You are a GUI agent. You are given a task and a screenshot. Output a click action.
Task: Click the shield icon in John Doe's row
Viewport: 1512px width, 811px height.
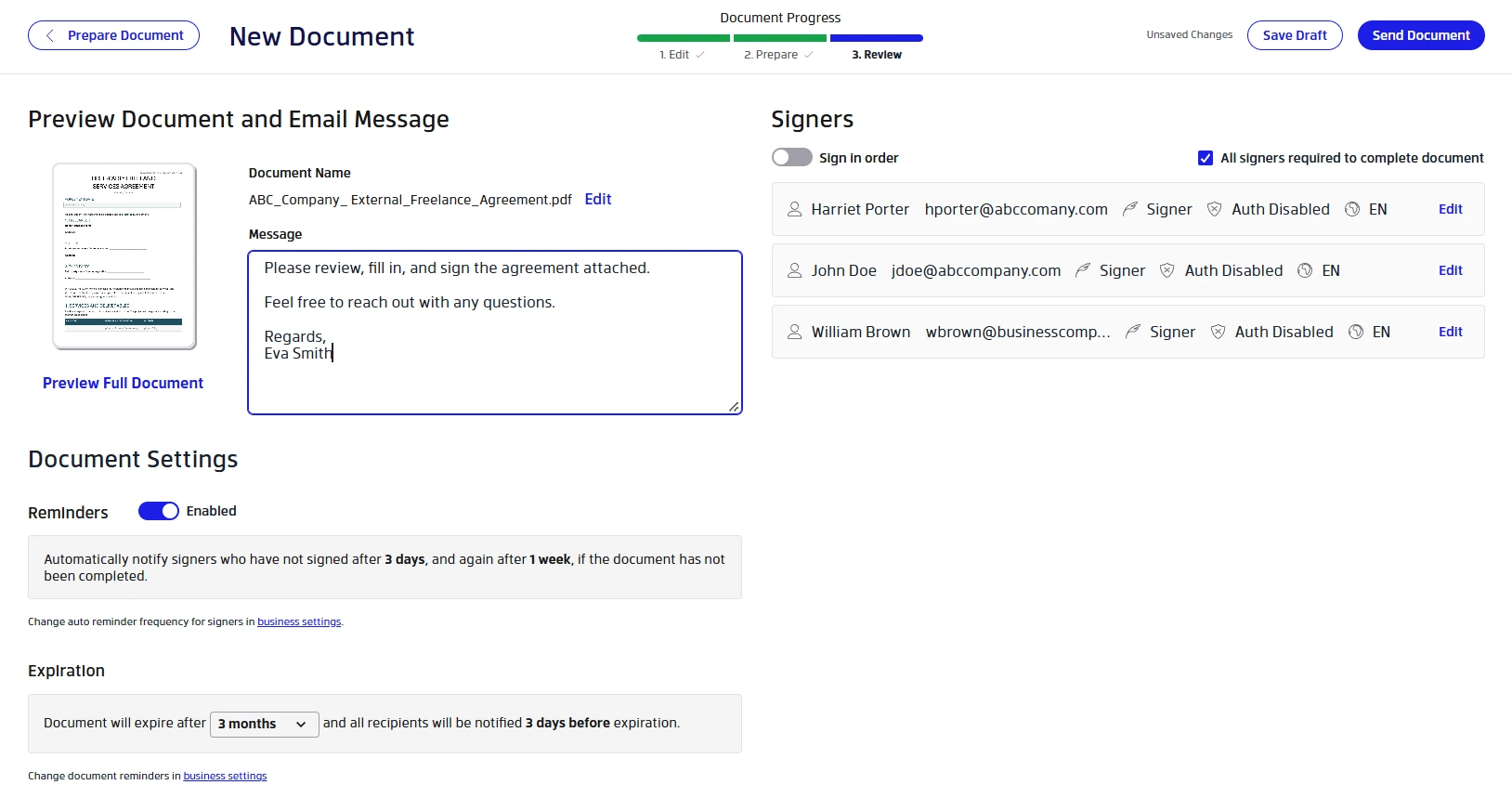coord(1167,270)
